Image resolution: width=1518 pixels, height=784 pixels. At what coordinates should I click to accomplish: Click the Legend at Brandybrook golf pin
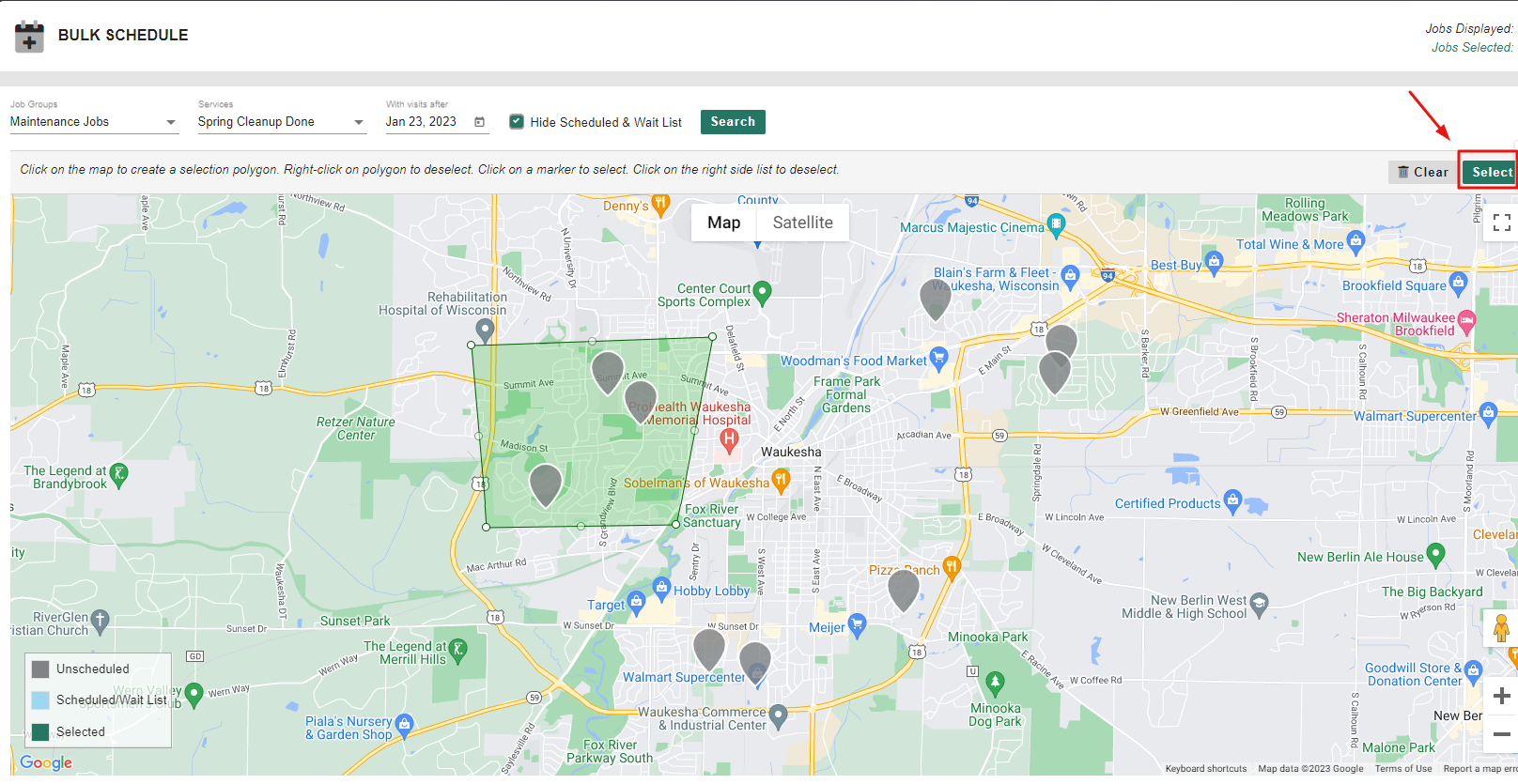pyautogui.click(x=118, y=474)
